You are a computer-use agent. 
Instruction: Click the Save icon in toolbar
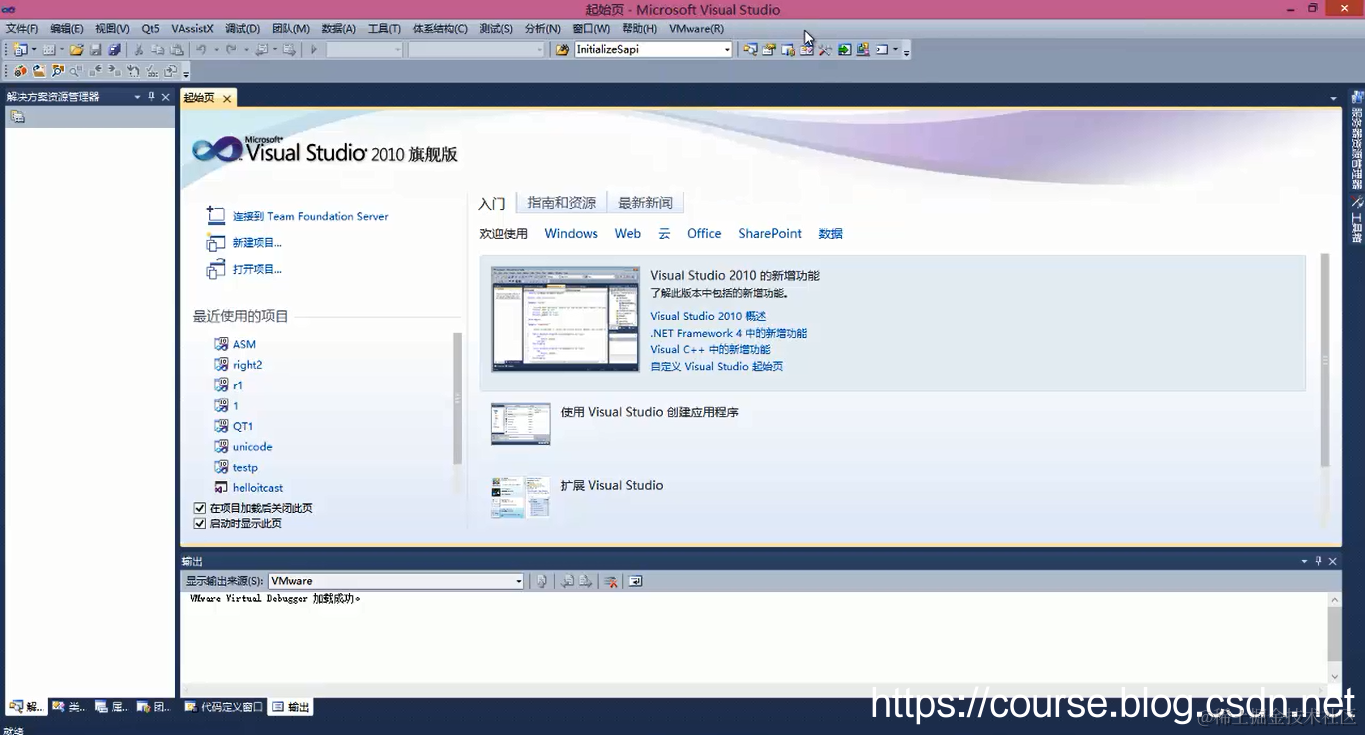tap(95, 50)
